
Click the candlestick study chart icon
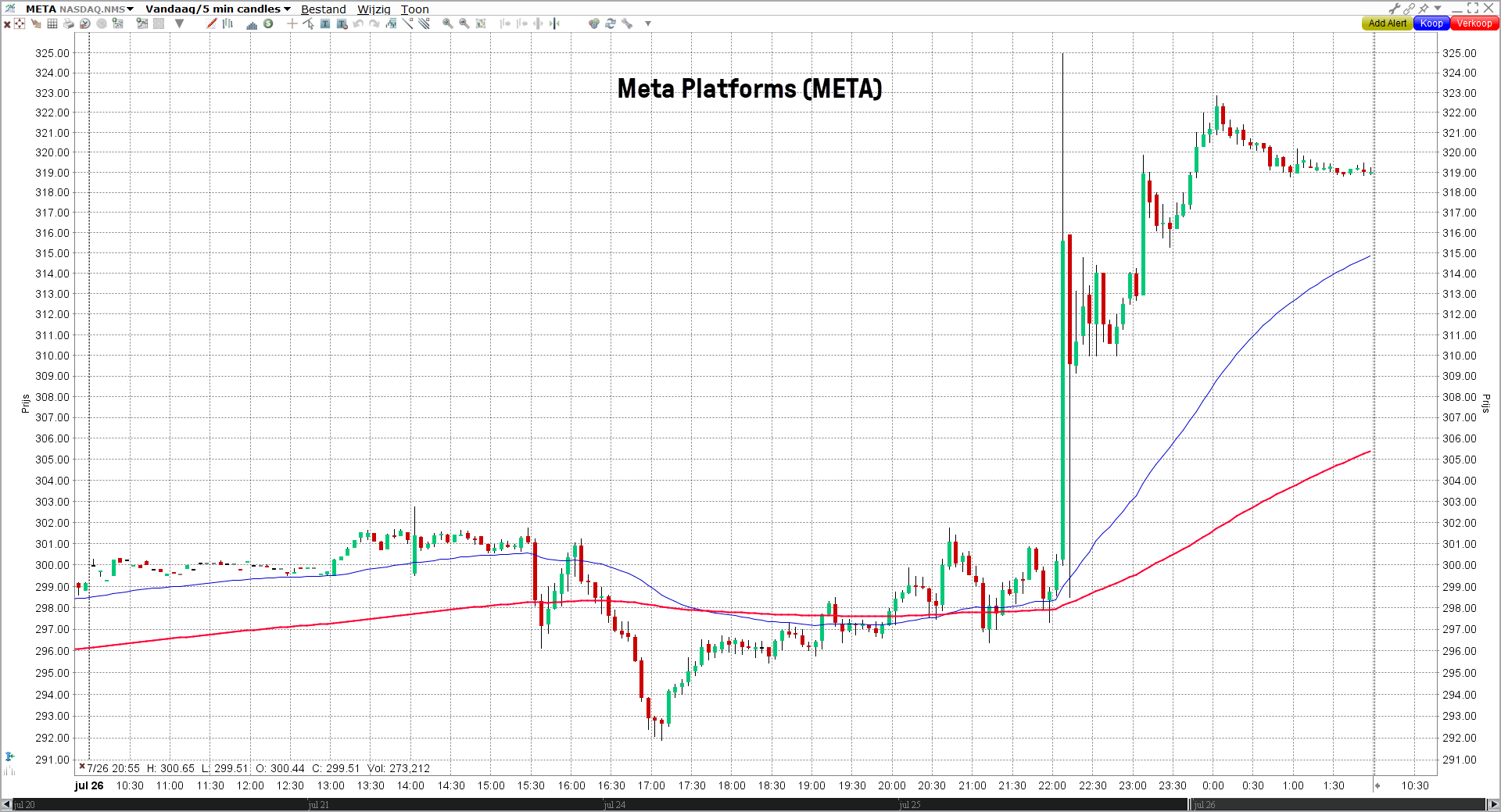pos(391,23)
